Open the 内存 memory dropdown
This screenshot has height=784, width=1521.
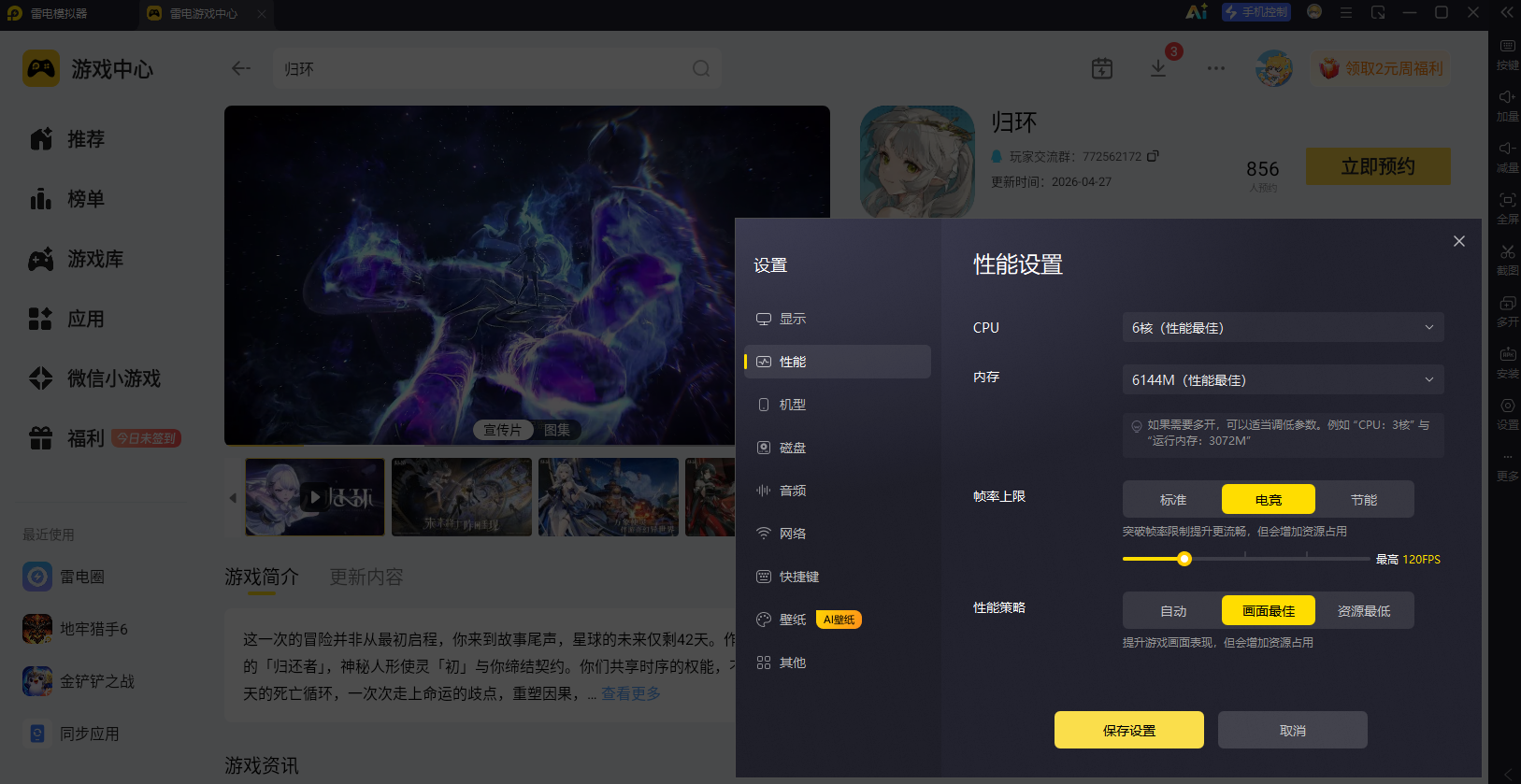(x=1284, y=379)
